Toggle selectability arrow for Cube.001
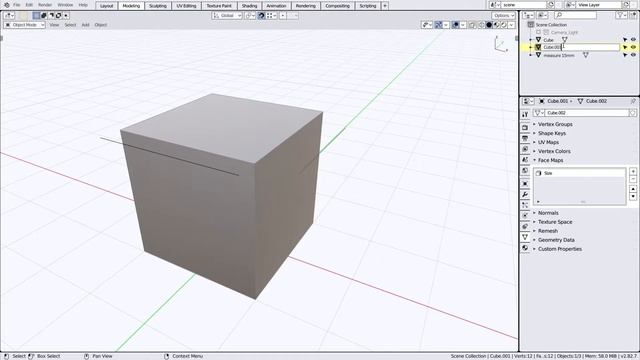The image size is (640, 360). pyautogui.click(x=625, y=47)
